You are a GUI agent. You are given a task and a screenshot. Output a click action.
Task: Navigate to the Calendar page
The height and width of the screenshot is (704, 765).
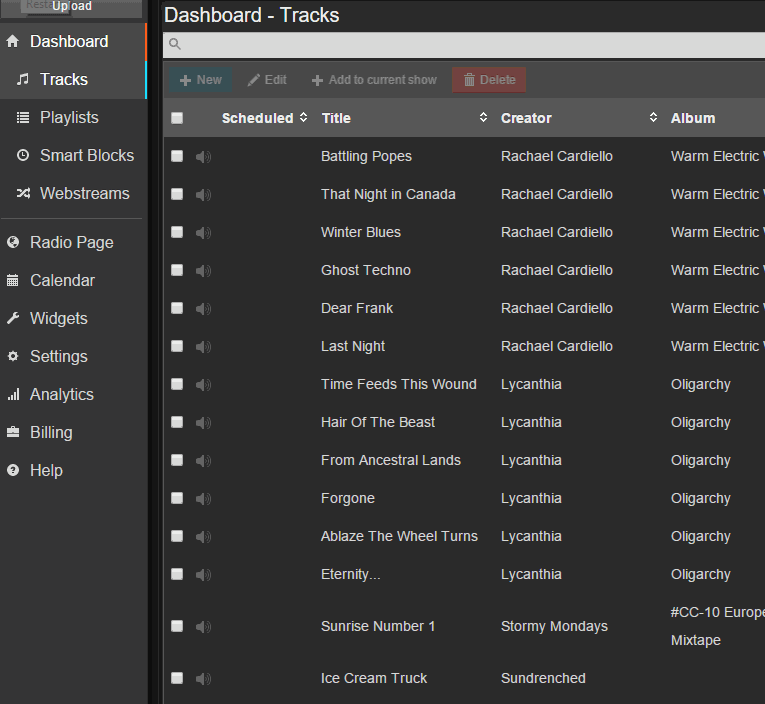[73, 281]
